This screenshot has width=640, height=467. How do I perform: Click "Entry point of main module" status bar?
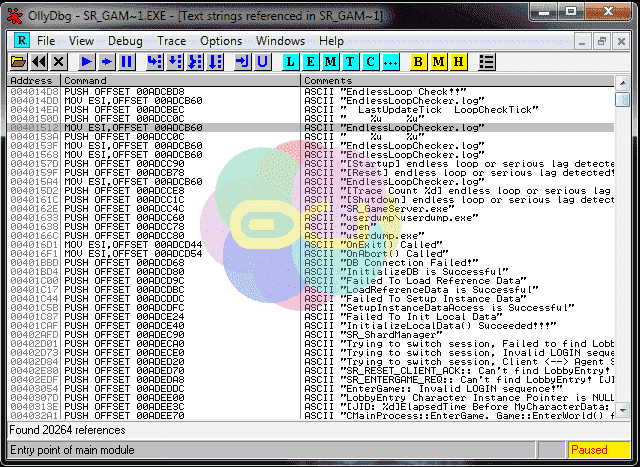(72, 450)
